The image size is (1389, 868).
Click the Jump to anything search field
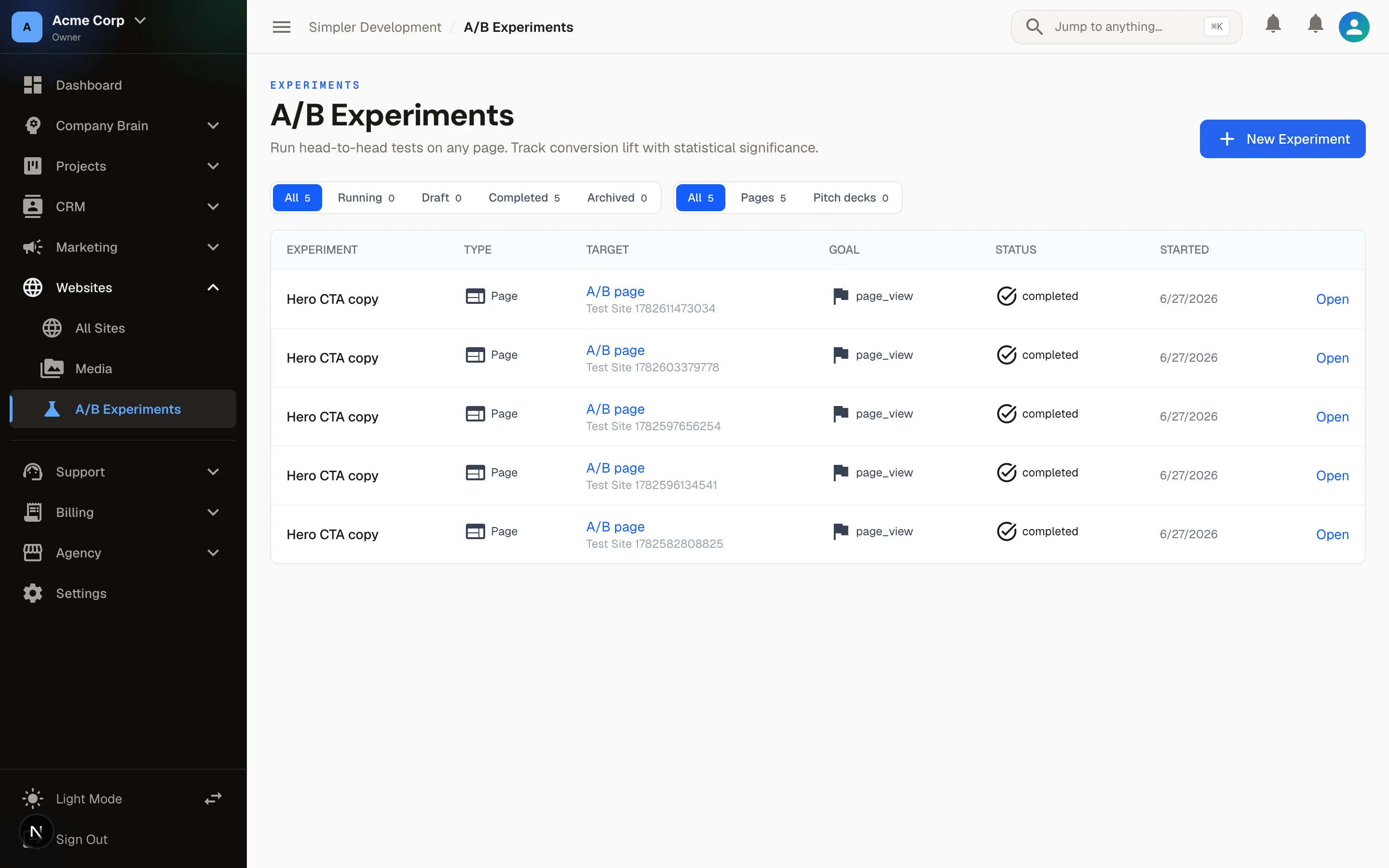1126,27
